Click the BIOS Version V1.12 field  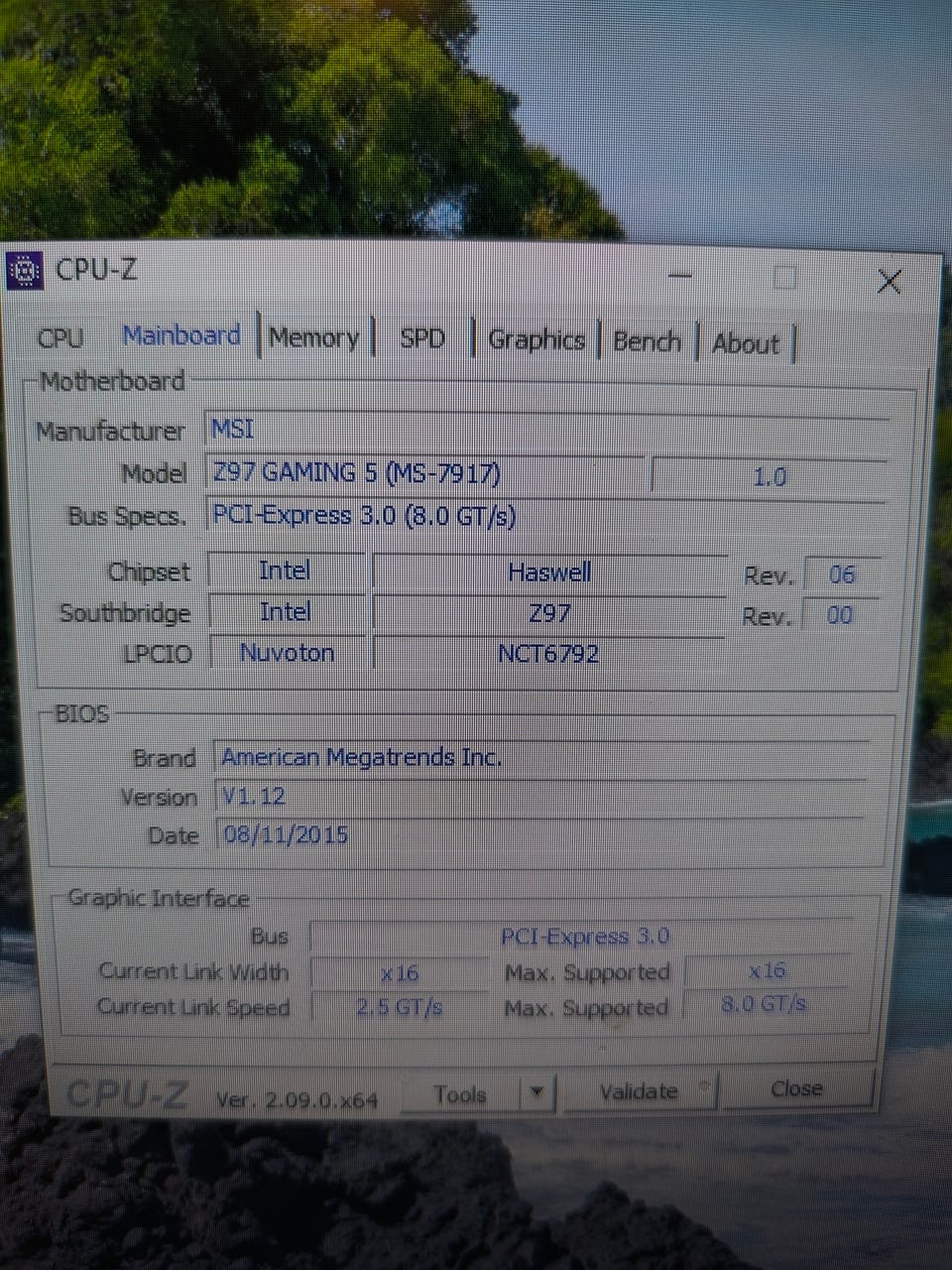click(541, 796)
